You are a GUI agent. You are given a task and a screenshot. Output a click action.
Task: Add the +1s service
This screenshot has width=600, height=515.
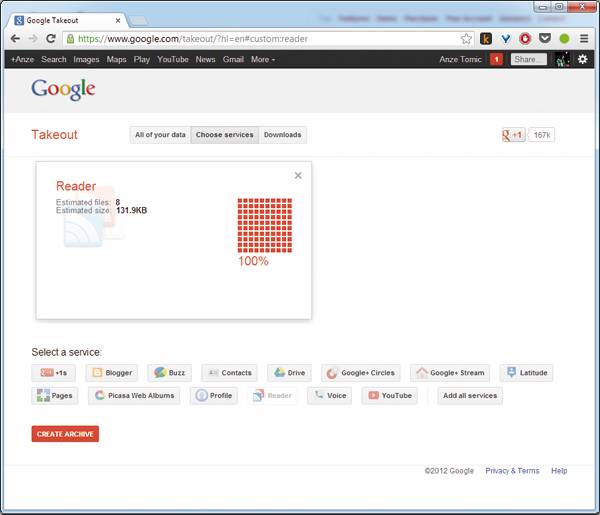[x=54, y=373]
